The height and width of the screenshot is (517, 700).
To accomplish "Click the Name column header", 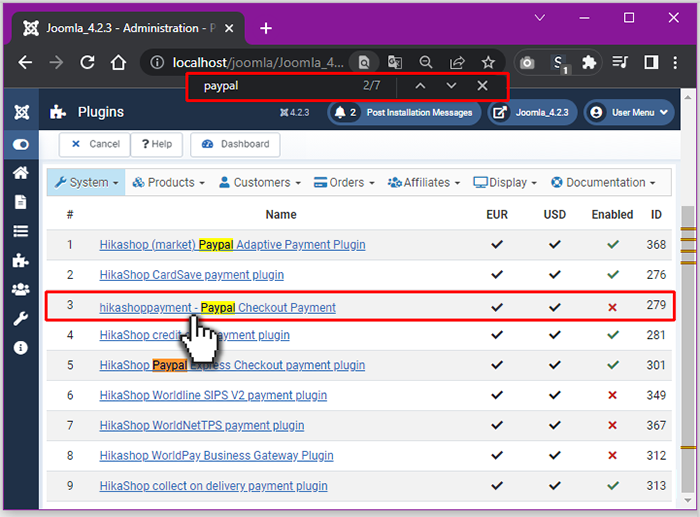I will tap(281, 215).
